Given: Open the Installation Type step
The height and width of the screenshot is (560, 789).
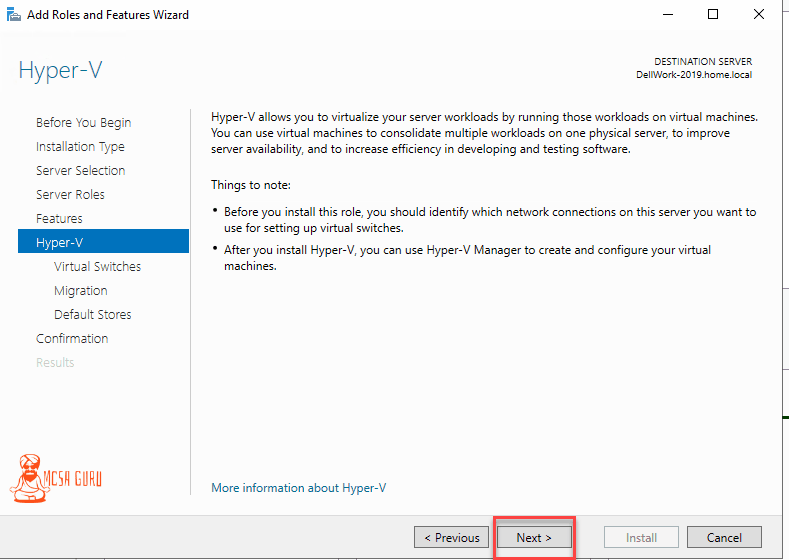Looking at the screenshot, I should 81,147.
